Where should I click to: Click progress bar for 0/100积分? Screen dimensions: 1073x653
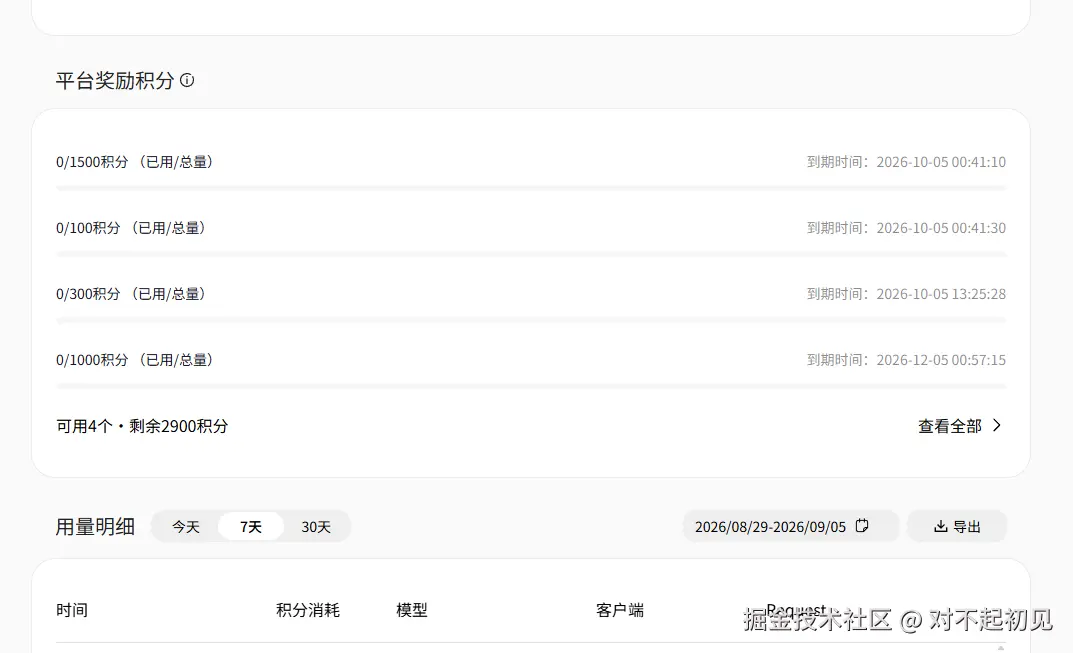[531, 254]
